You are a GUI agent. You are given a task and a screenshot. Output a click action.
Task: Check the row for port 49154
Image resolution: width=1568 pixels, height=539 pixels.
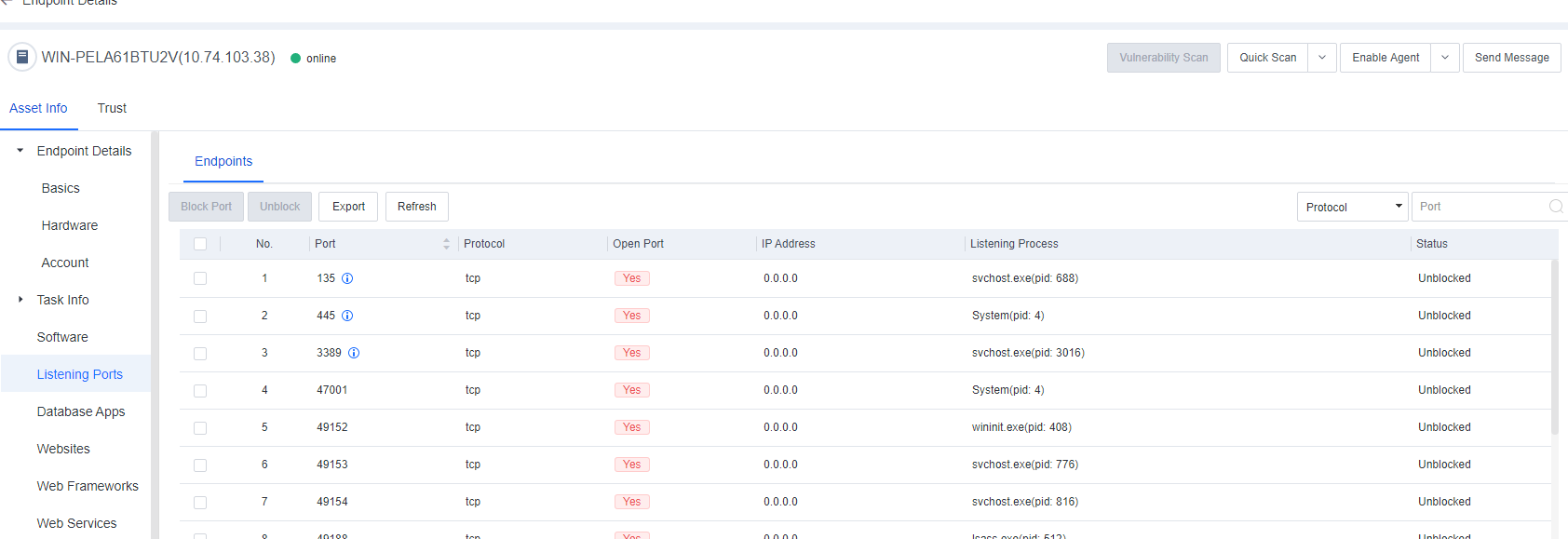pyautogui.click(x=200, y=503)
